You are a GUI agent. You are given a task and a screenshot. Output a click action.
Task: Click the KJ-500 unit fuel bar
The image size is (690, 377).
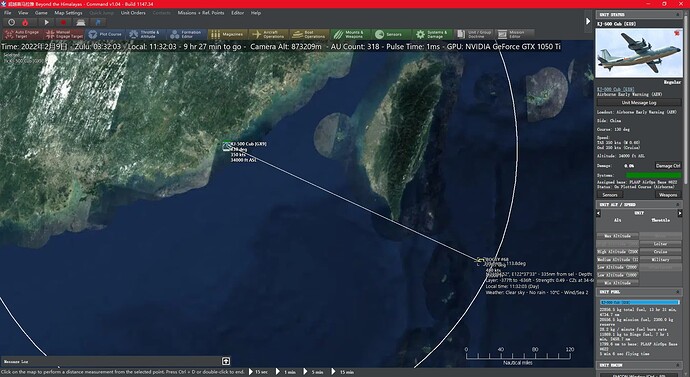(x=640, y=302)
